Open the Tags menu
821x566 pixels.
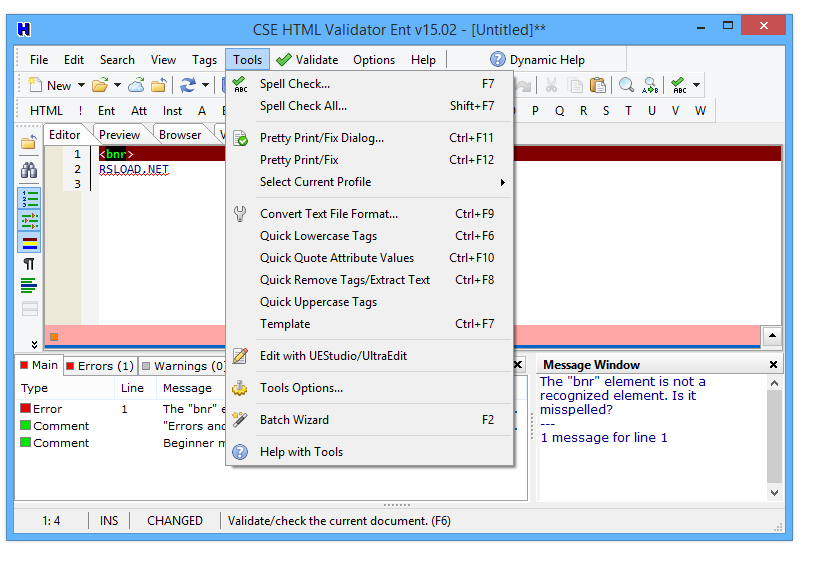pos(204,60)
